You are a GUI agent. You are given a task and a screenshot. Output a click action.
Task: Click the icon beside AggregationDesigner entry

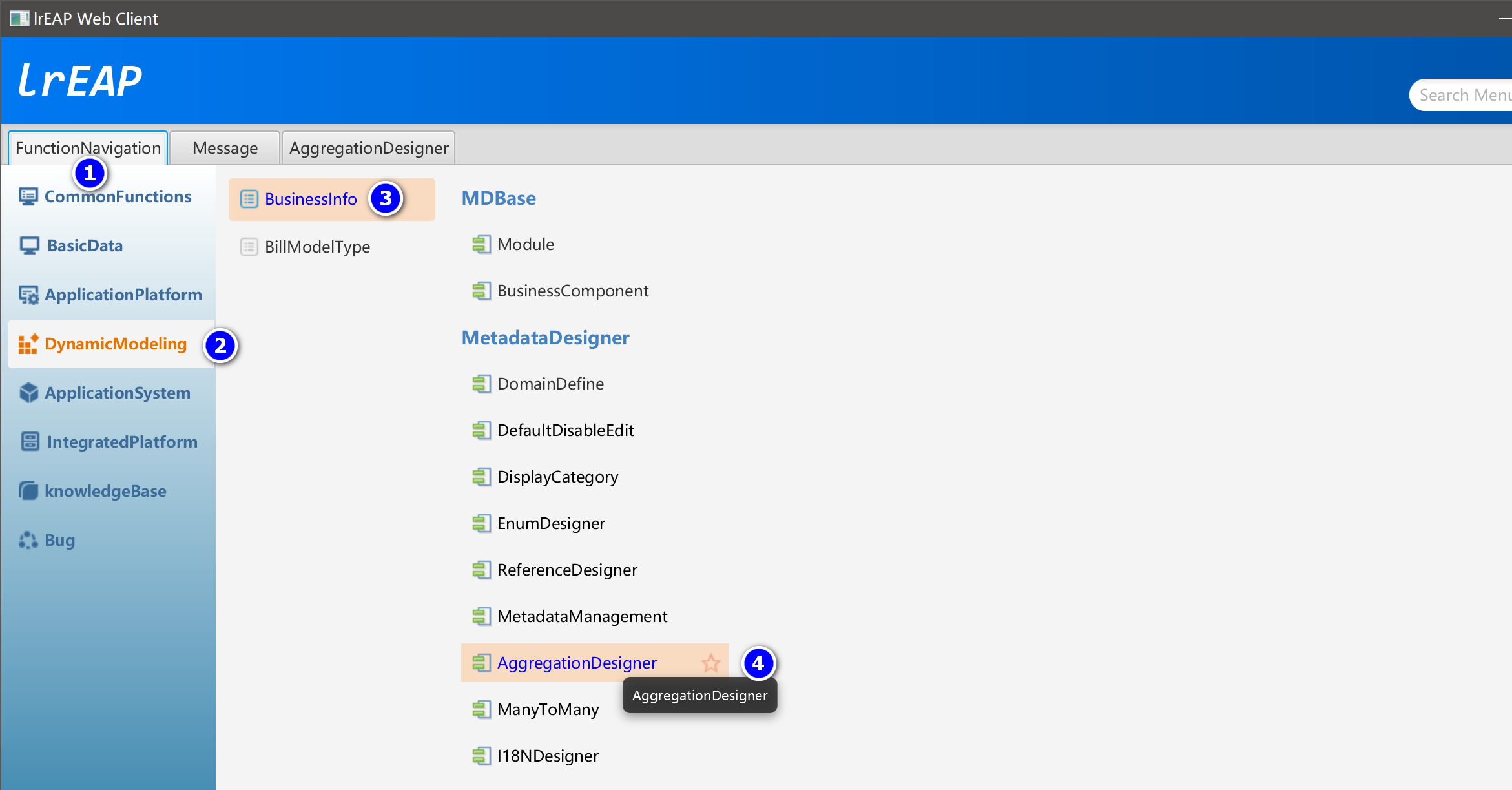pos(481,663)
